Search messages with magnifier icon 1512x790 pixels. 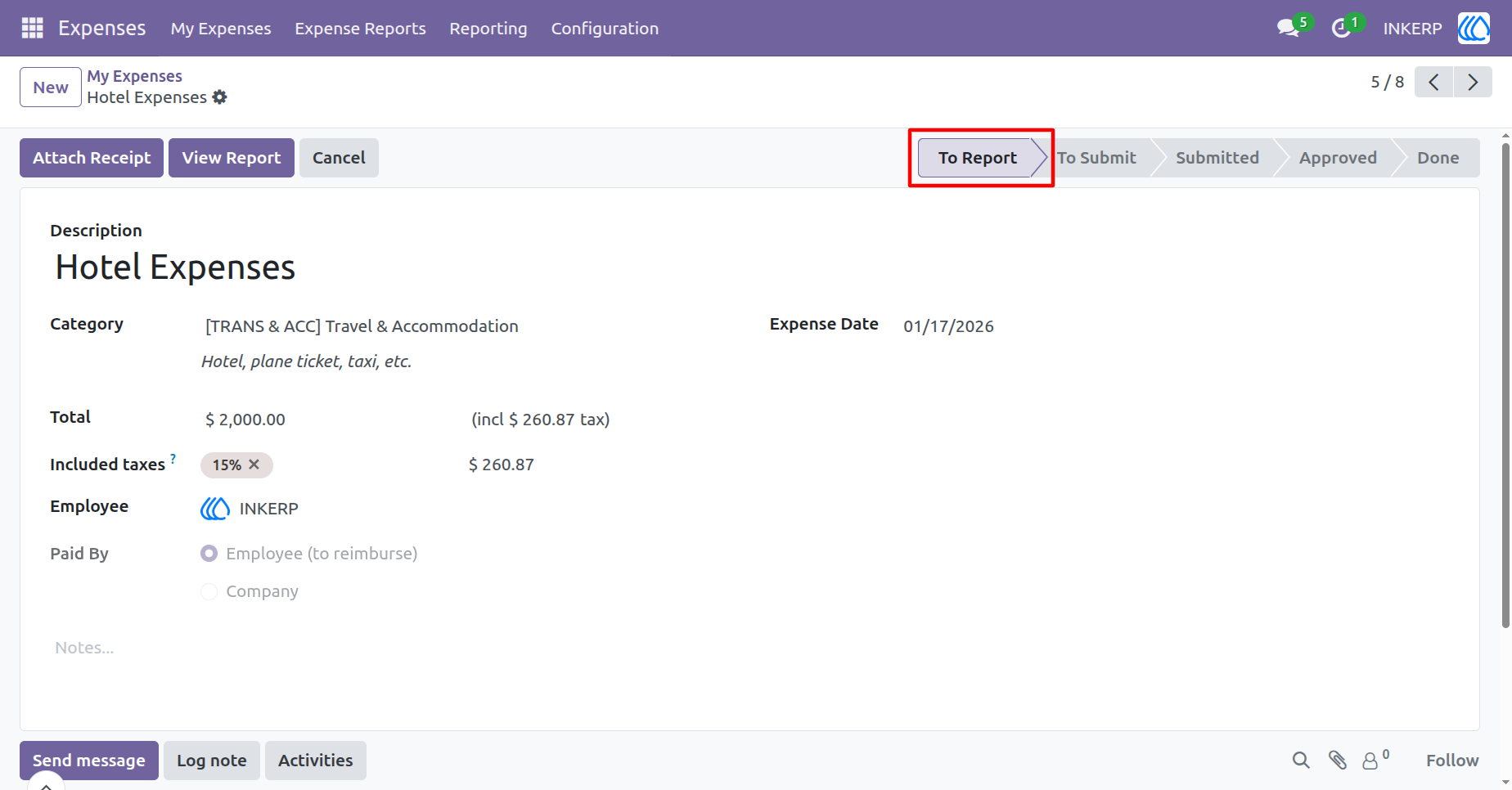coord(1301,761)
